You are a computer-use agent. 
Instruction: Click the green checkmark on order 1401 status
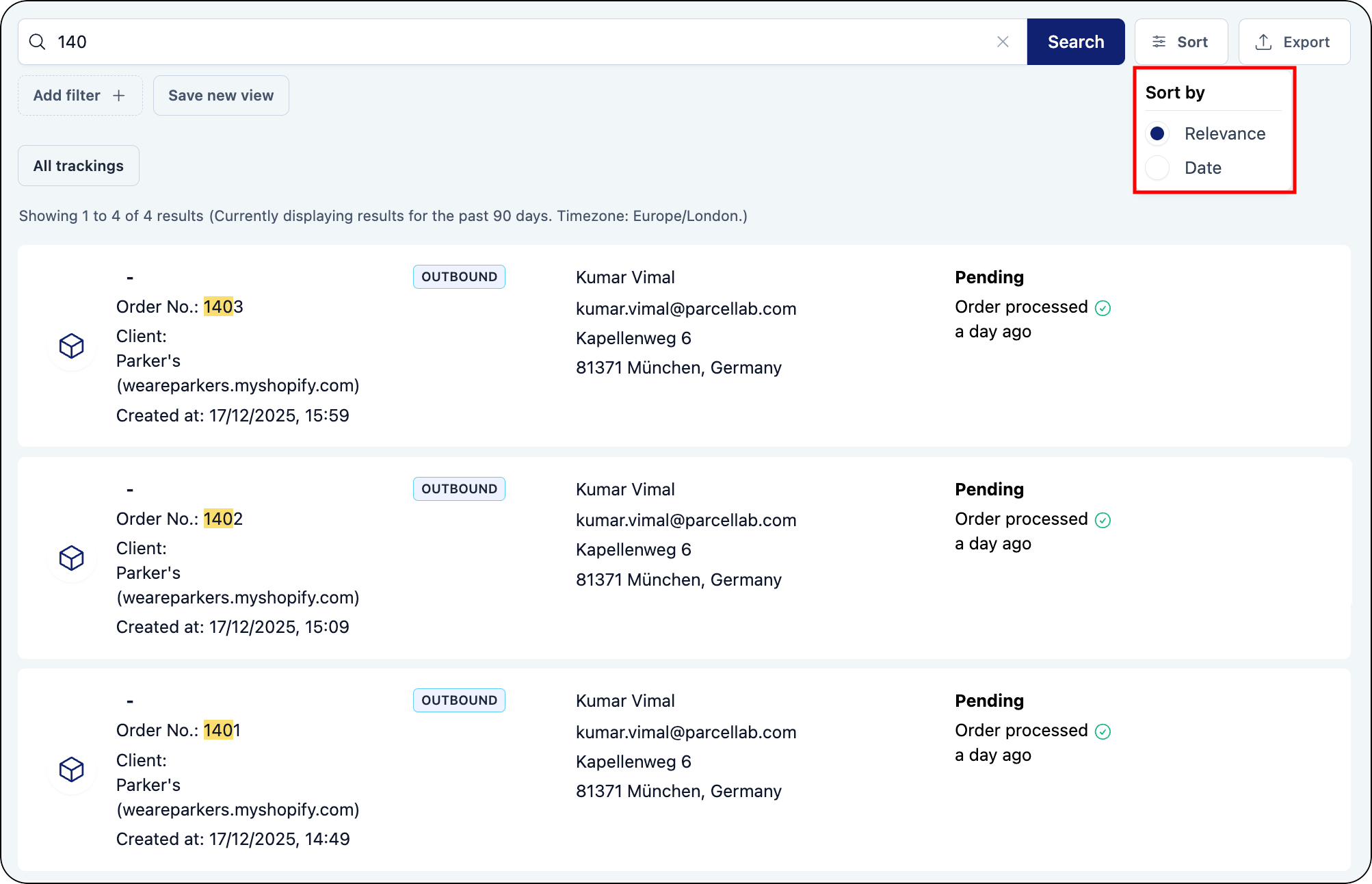(x=1103, y=732)
